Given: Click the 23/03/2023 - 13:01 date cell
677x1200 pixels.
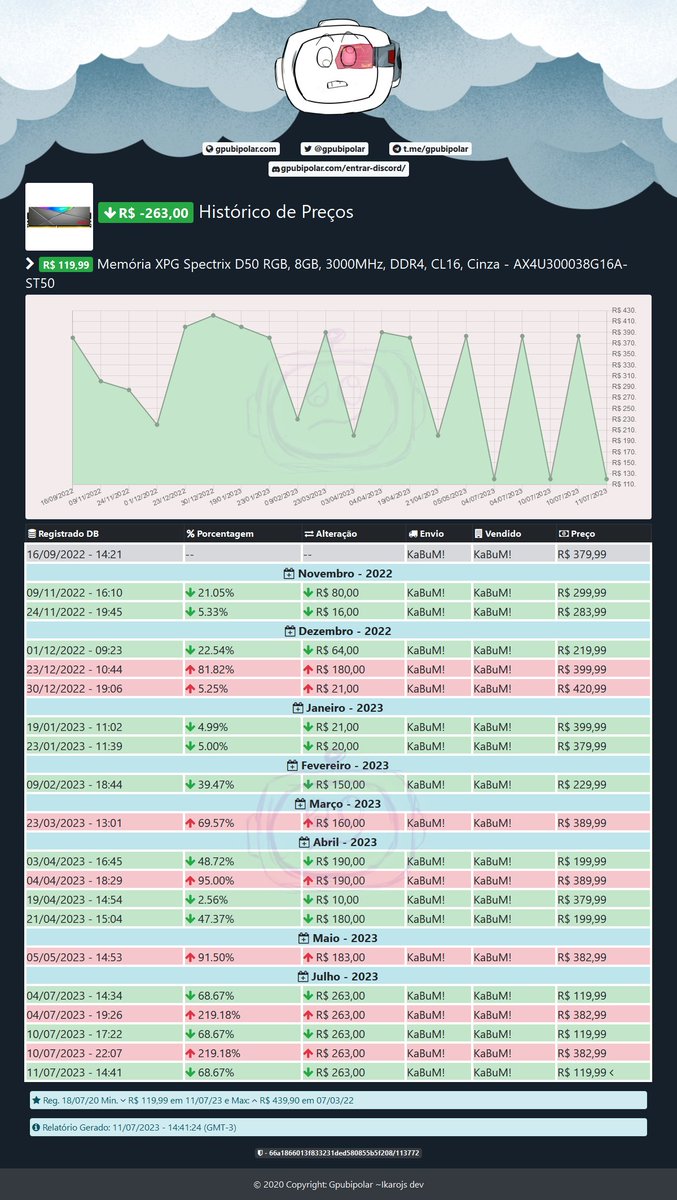Looking at the screenshot, I should tap(104, 823).
